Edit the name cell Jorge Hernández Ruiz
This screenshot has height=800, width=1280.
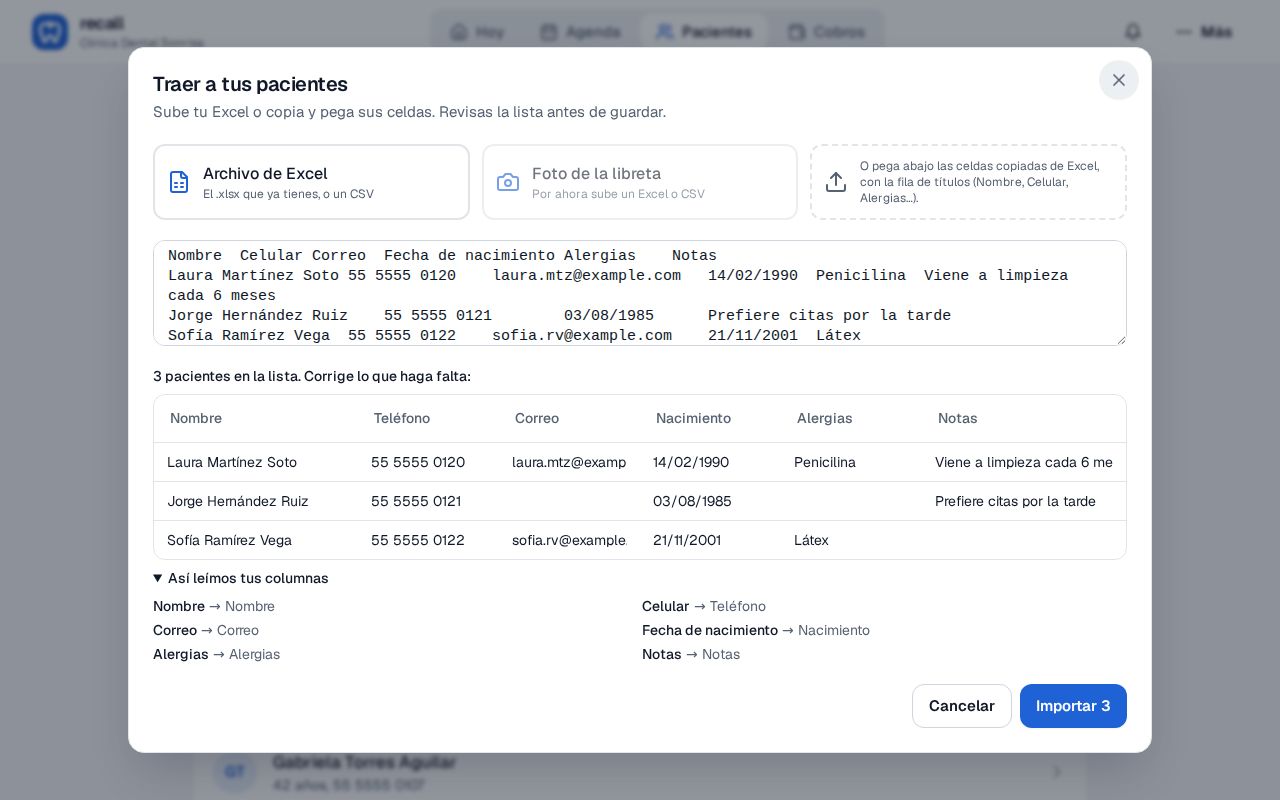coord(256,501)
